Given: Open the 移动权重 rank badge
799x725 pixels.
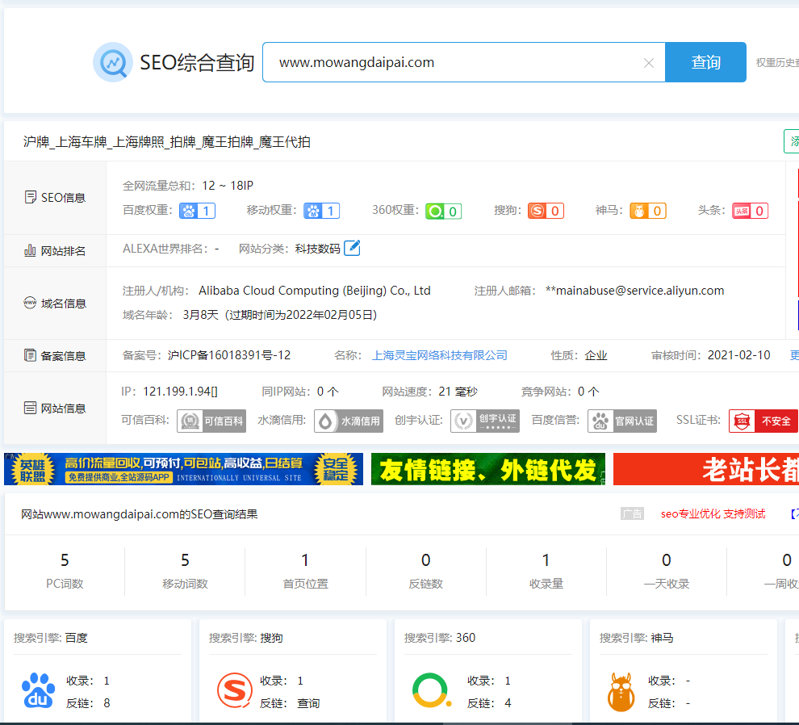Looking at the screenshot, I should point(321,211).
